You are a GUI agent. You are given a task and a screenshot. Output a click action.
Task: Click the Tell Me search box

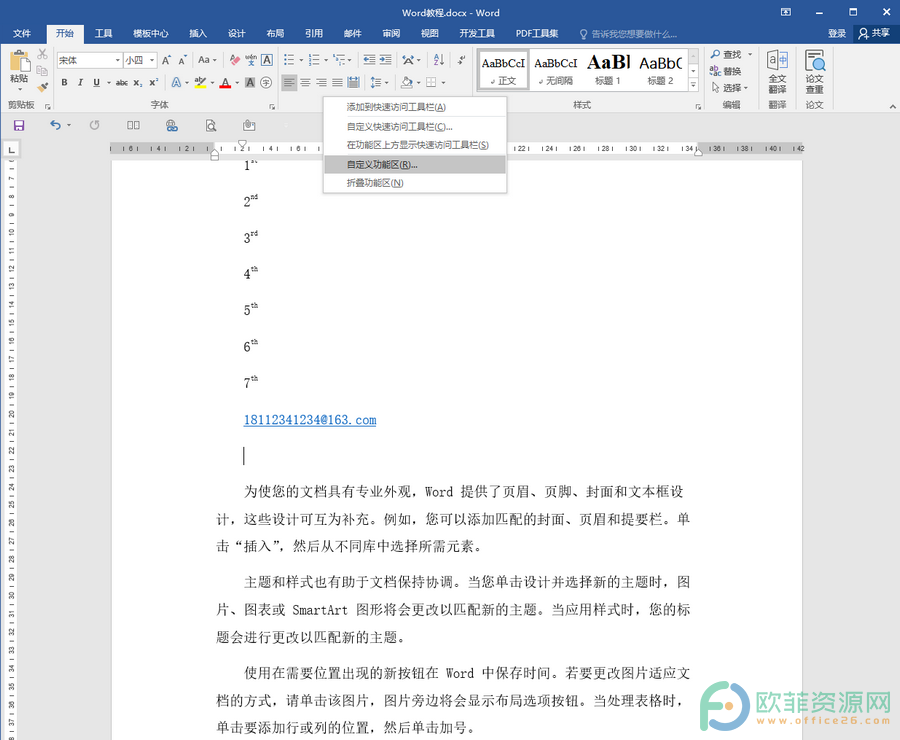point(629,34)
